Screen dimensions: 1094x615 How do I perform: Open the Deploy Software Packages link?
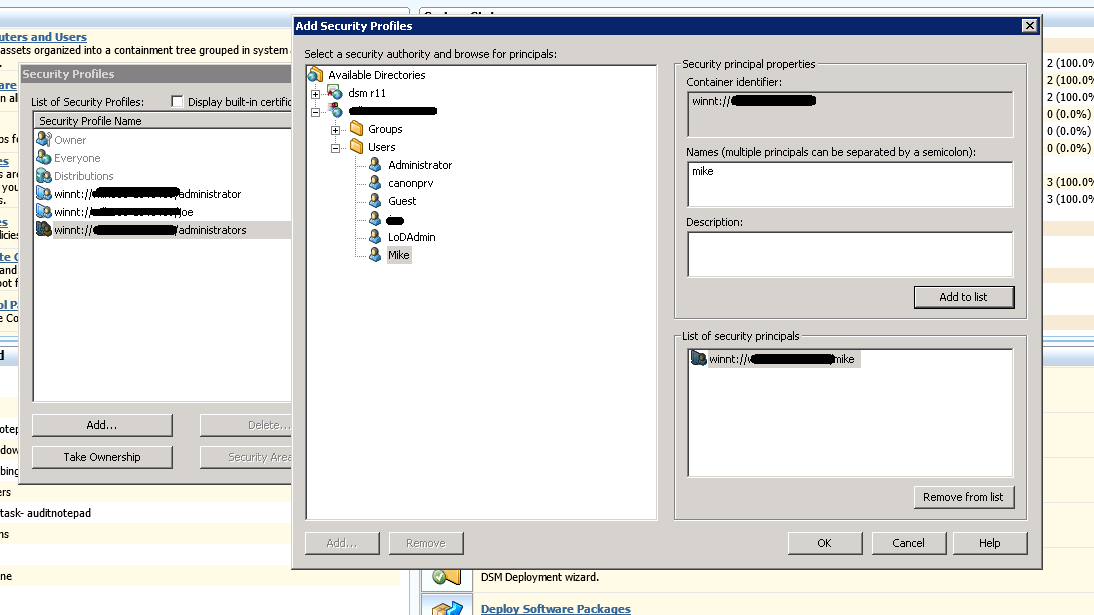point(555,609)
